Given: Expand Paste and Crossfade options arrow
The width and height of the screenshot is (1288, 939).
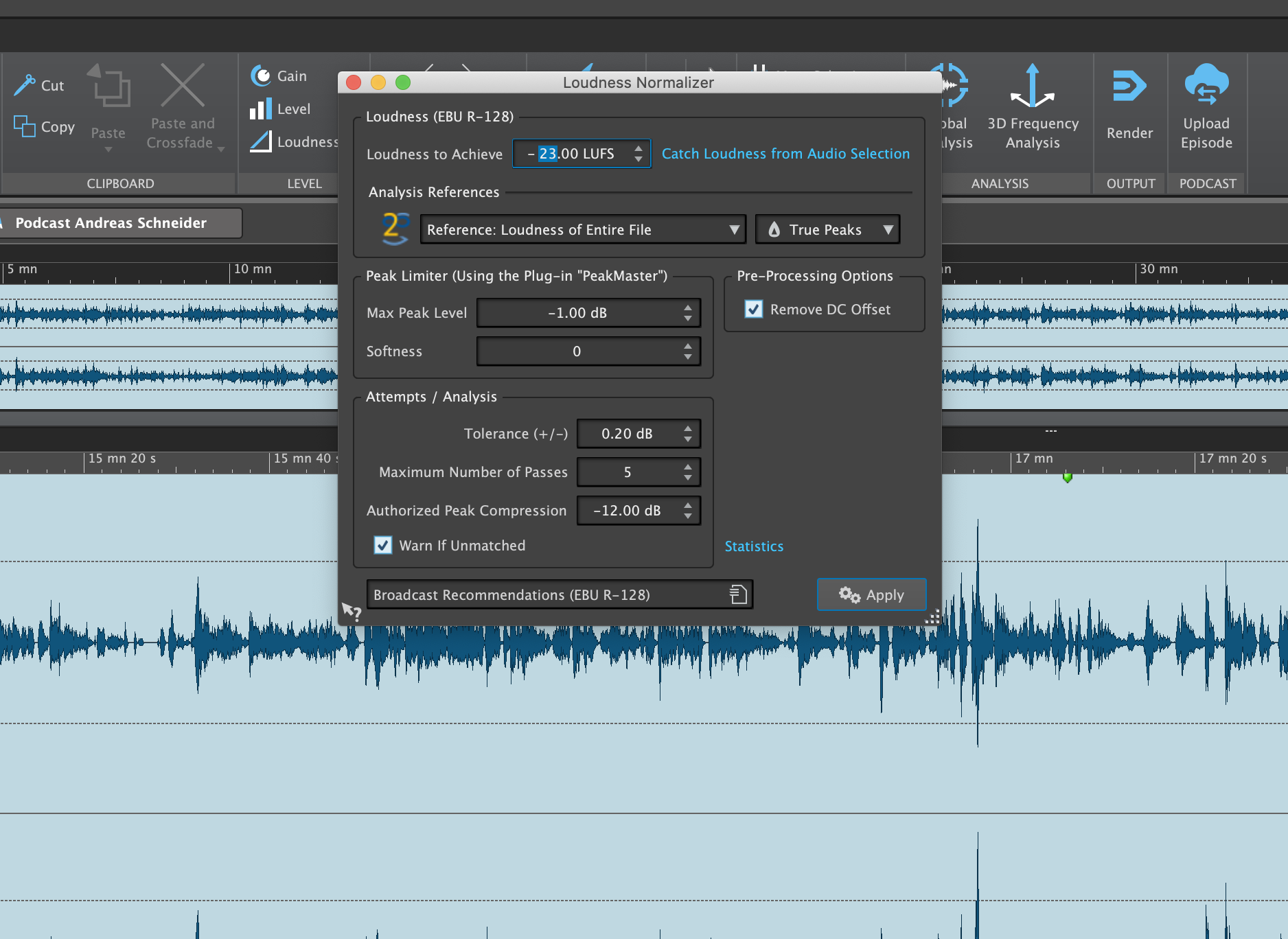Looking at the screenshot, I should tap(221, 149).
